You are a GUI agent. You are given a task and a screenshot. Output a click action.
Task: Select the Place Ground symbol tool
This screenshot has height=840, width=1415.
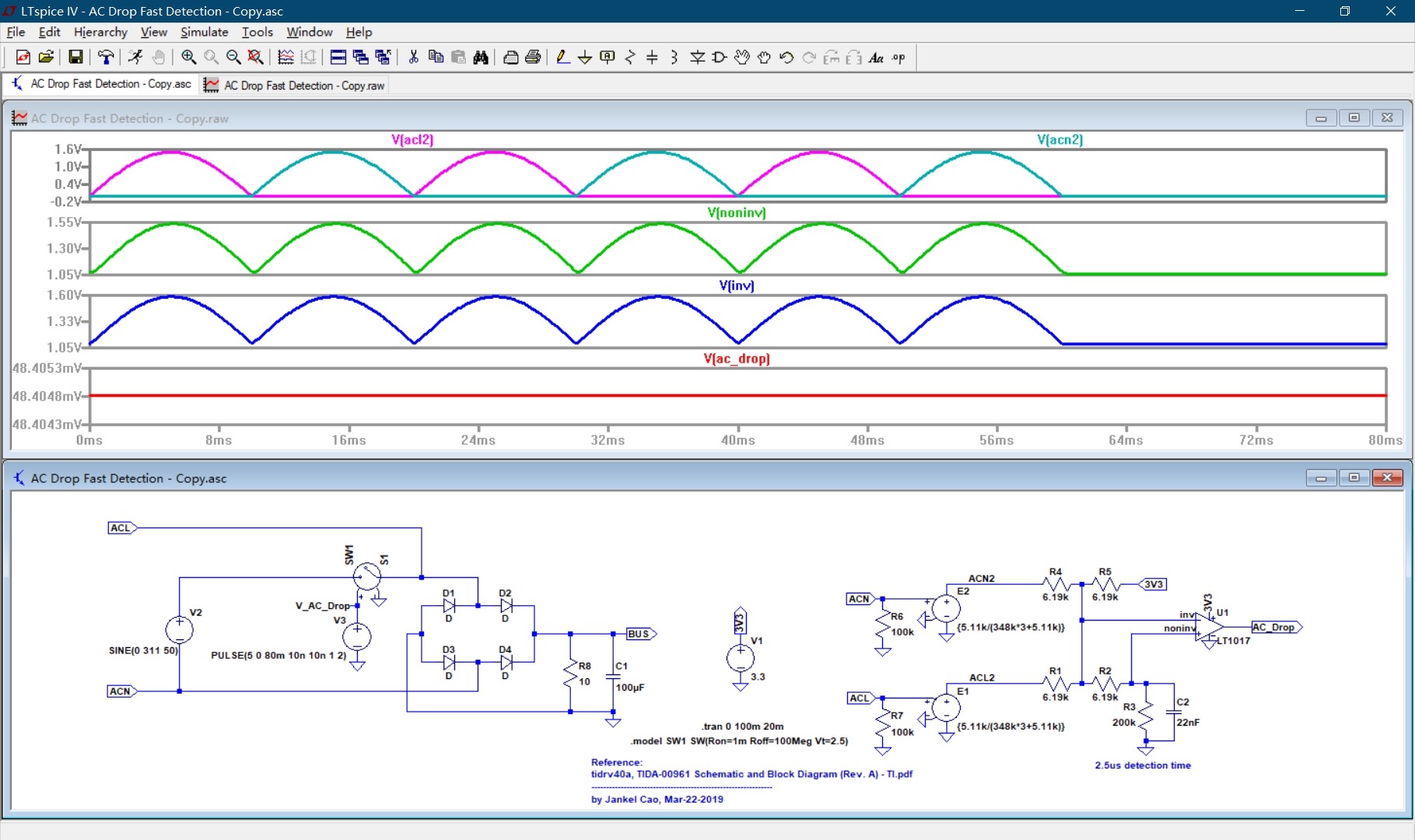tap(585, 58)
